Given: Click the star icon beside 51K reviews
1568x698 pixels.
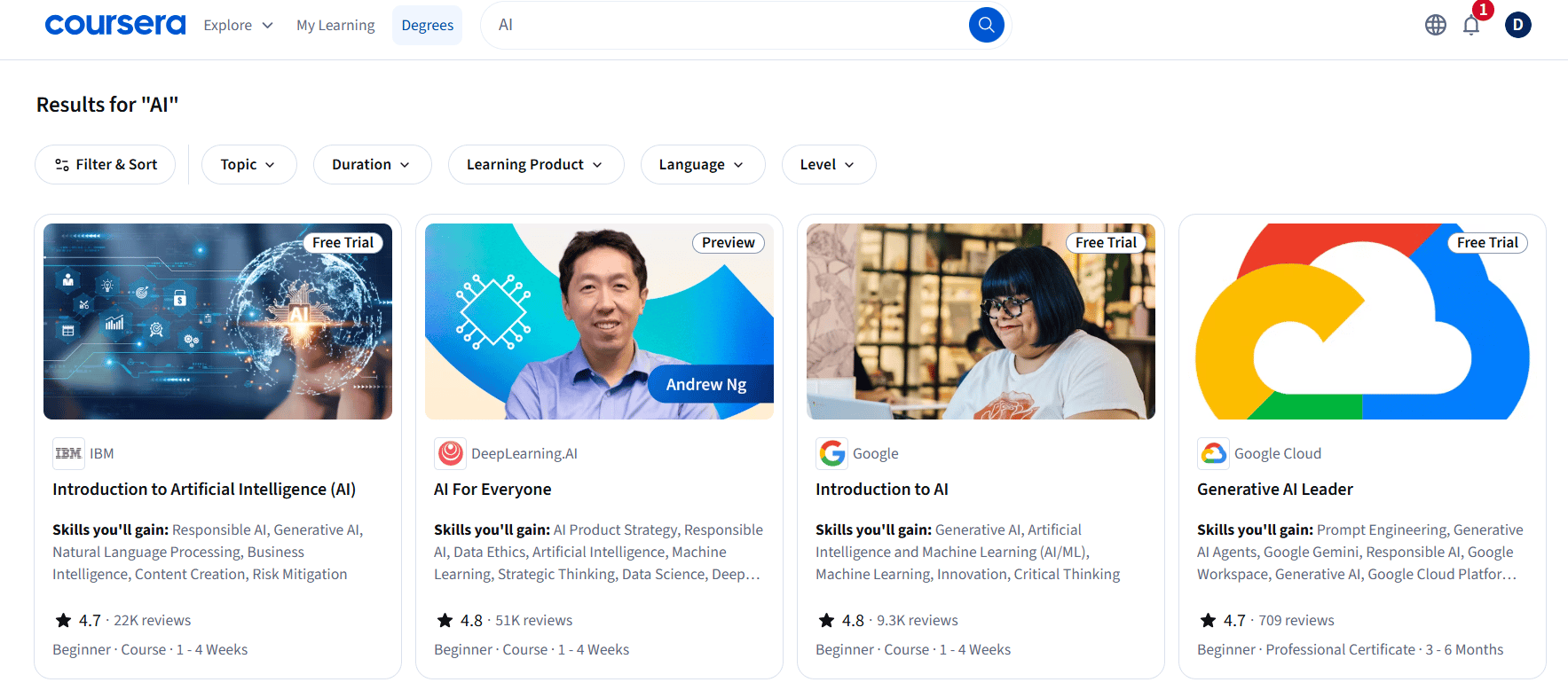Looking at the screenshot, I should pyautogui.click(x=445, y=620).
